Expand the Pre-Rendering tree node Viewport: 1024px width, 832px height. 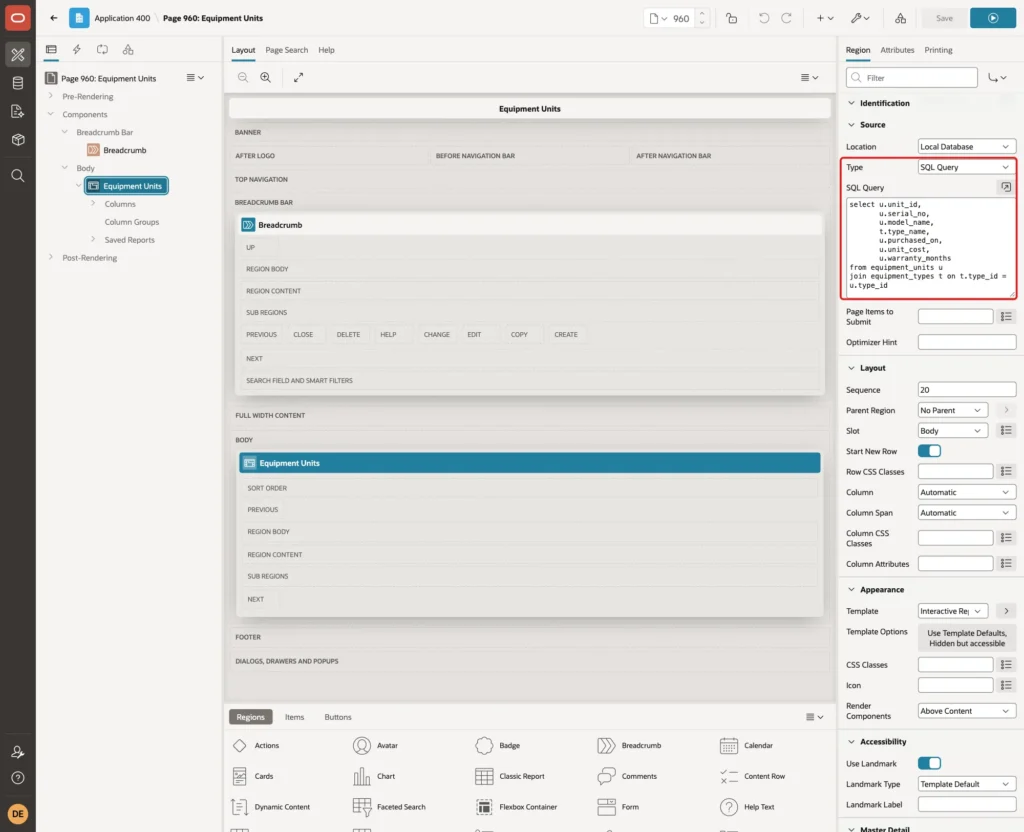(x=51, y=96)
